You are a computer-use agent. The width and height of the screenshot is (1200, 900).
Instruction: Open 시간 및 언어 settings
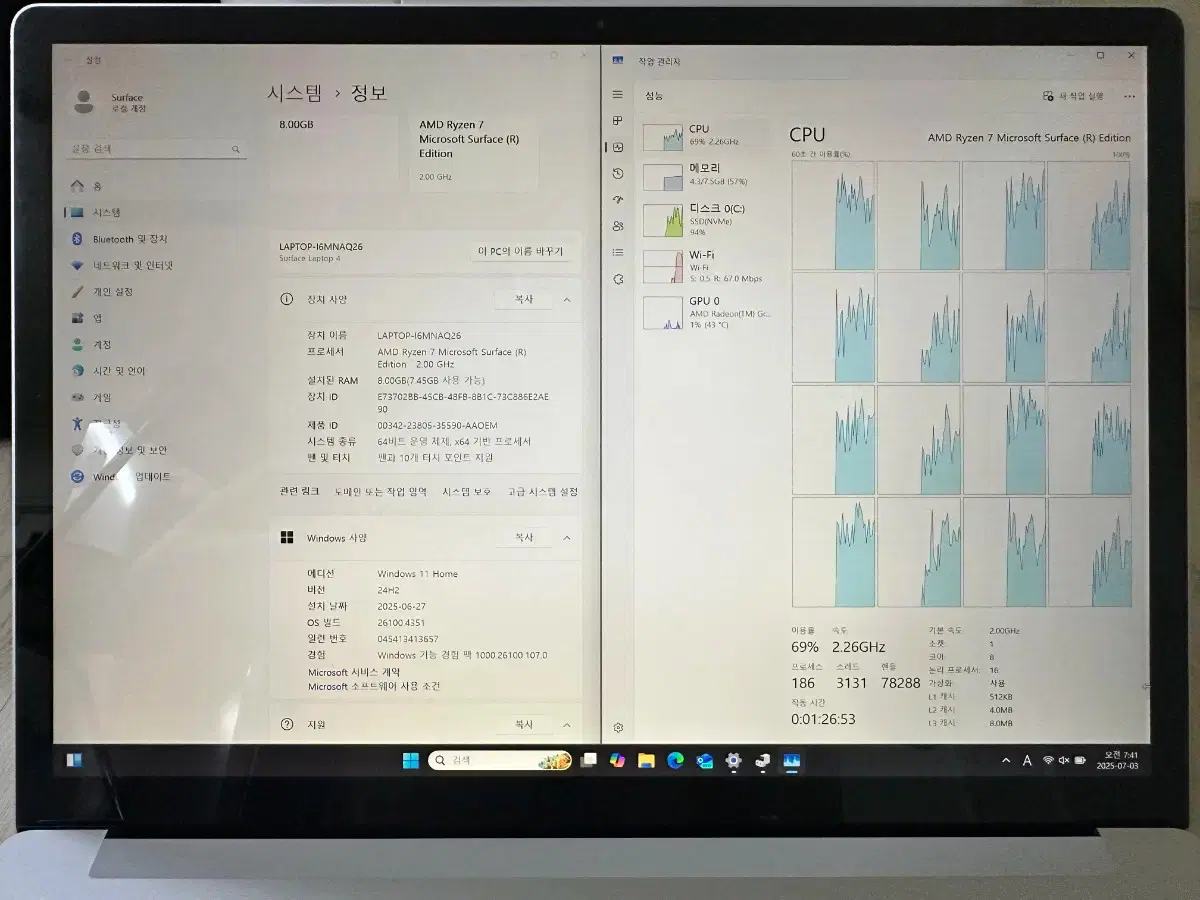(157, 371)
